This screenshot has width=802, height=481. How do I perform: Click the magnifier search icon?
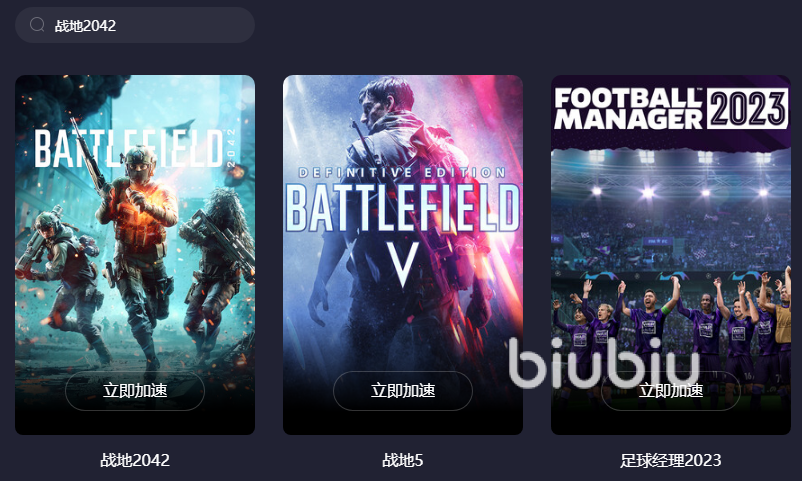[37, 25]
